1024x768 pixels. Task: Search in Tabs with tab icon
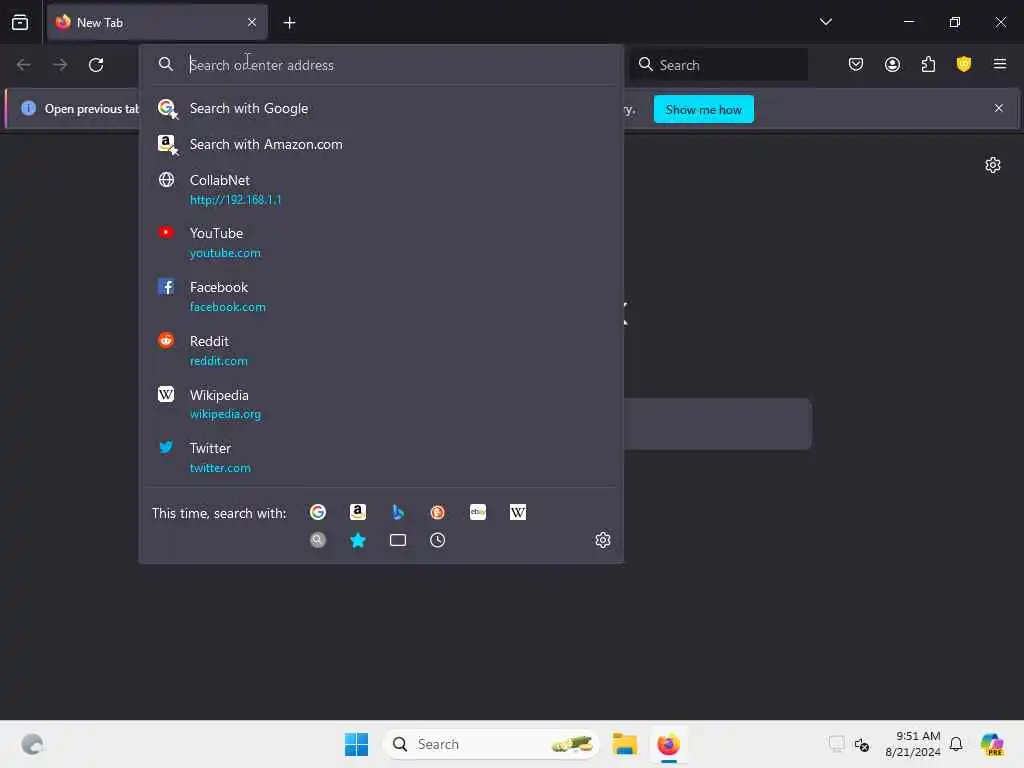[x=398, y=540]
